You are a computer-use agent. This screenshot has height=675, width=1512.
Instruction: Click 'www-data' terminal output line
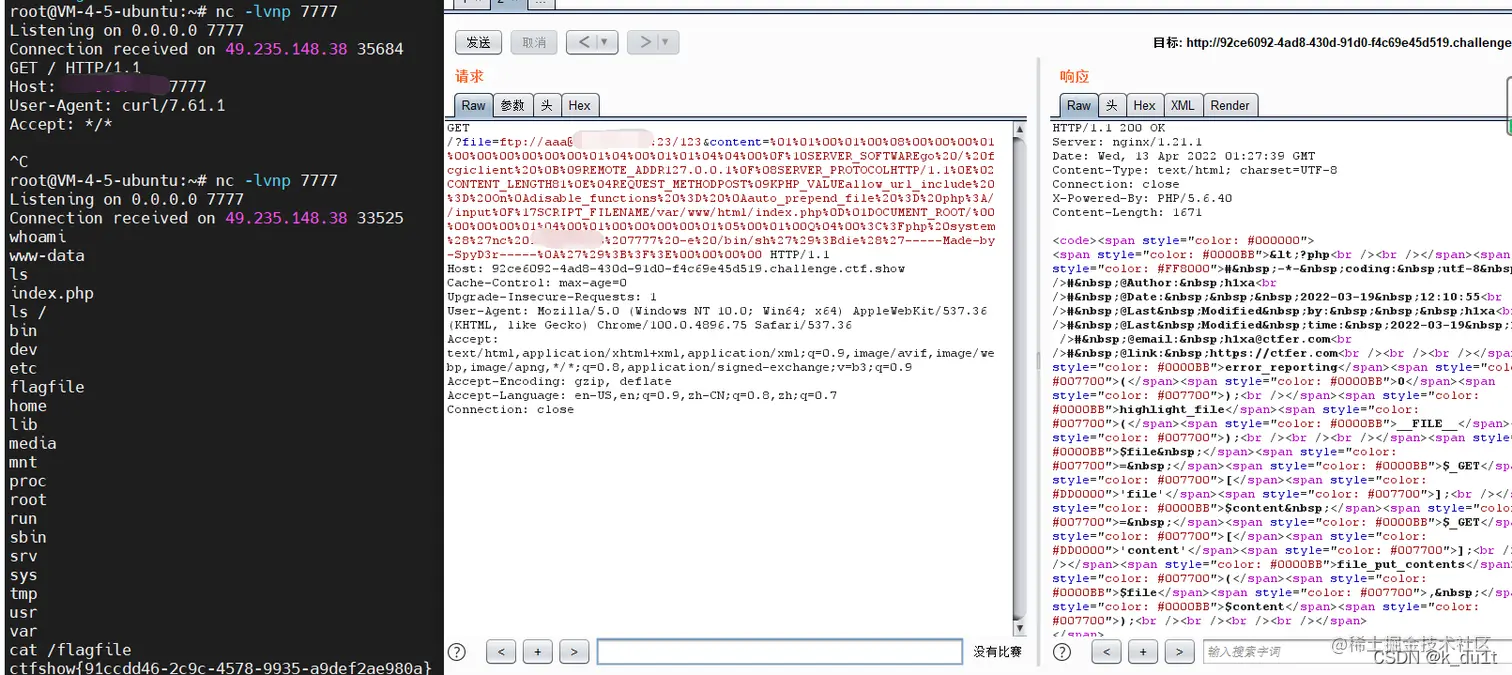[47, 256]
